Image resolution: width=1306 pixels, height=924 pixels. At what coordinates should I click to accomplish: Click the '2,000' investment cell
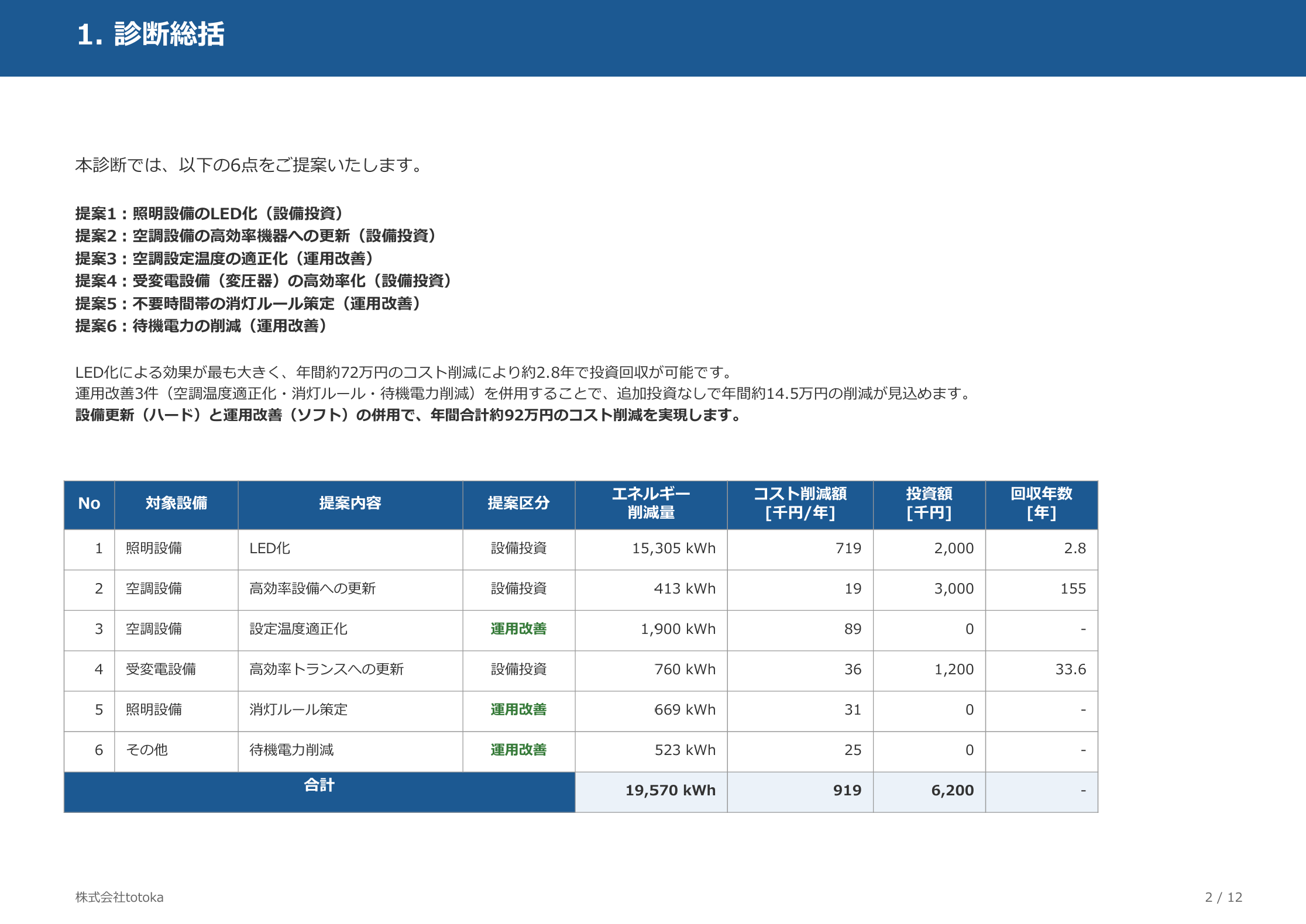tap(929, 550)
